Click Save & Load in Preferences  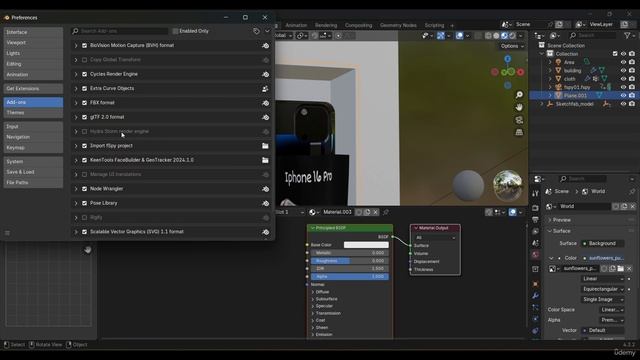click(x=33, y=172)
